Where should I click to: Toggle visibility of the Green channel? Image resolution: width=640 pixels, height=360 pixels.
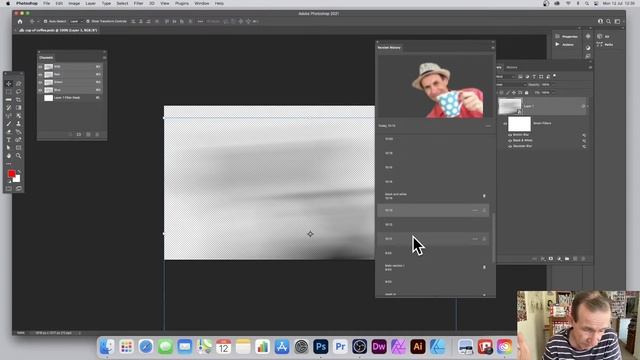pyautogui.click(x=40, y=82)
